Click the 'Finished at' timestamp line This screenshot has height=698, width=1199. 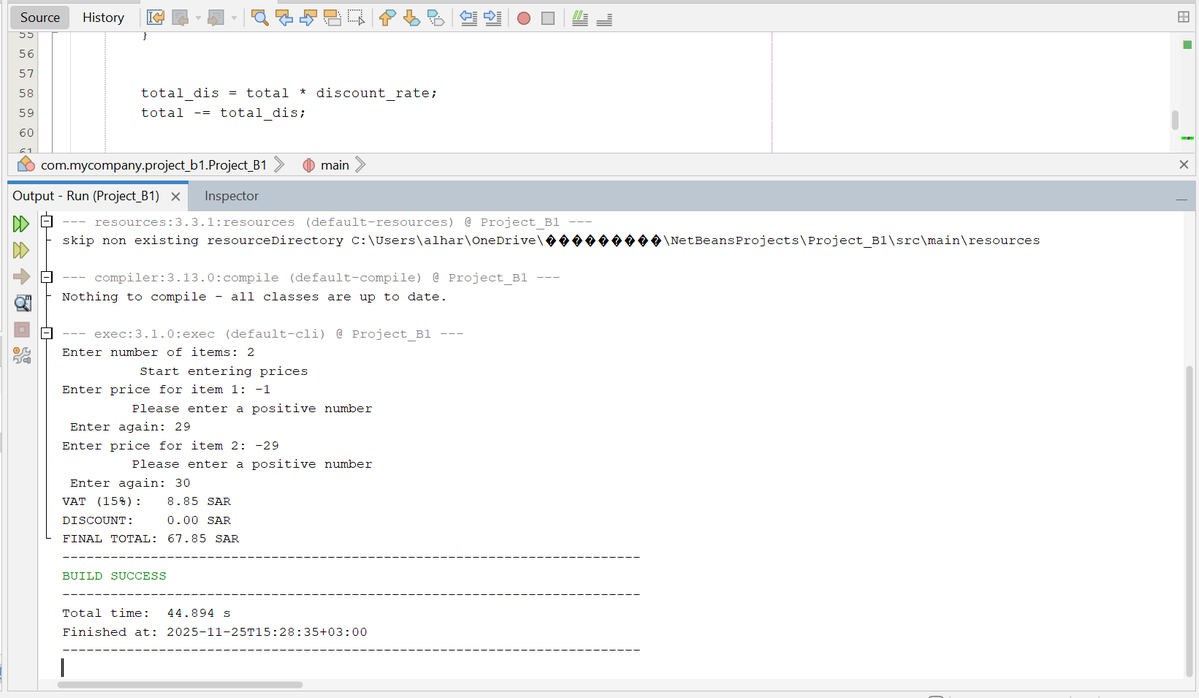(x=215, y=631)
